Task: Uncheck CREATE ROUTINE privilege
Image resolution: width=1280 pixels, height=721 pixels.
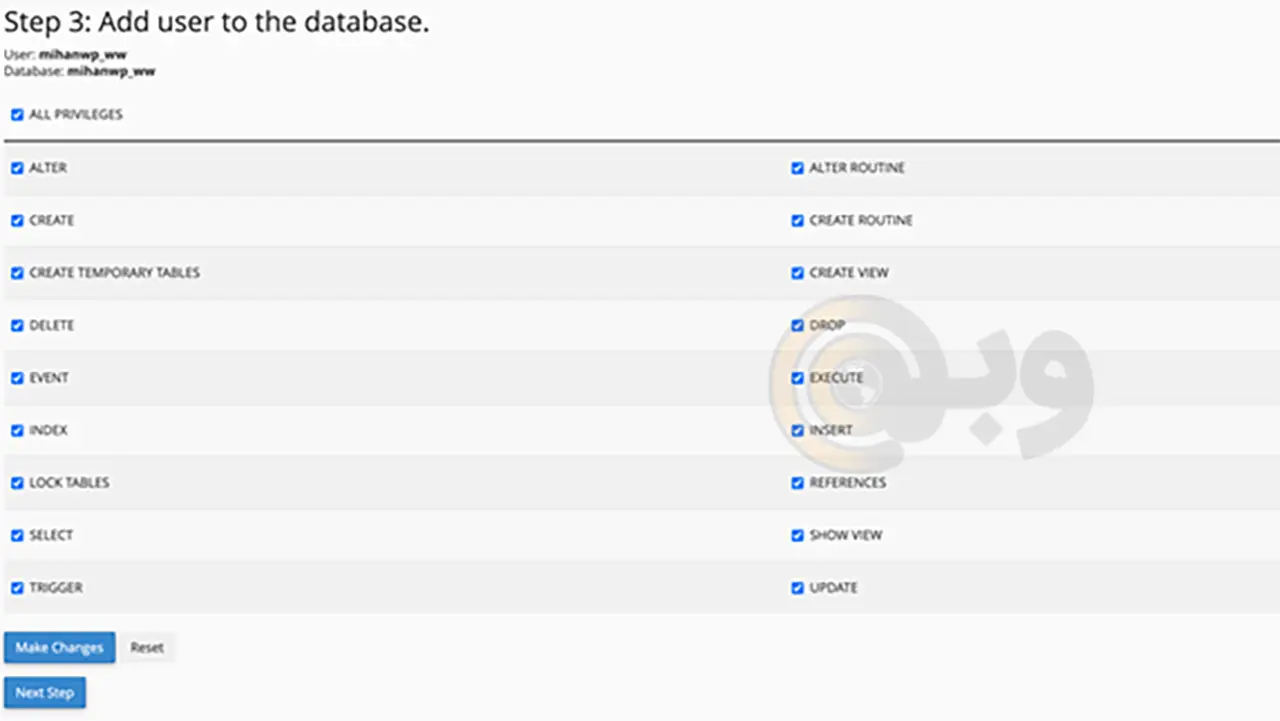Action: [x=797, y=221]
